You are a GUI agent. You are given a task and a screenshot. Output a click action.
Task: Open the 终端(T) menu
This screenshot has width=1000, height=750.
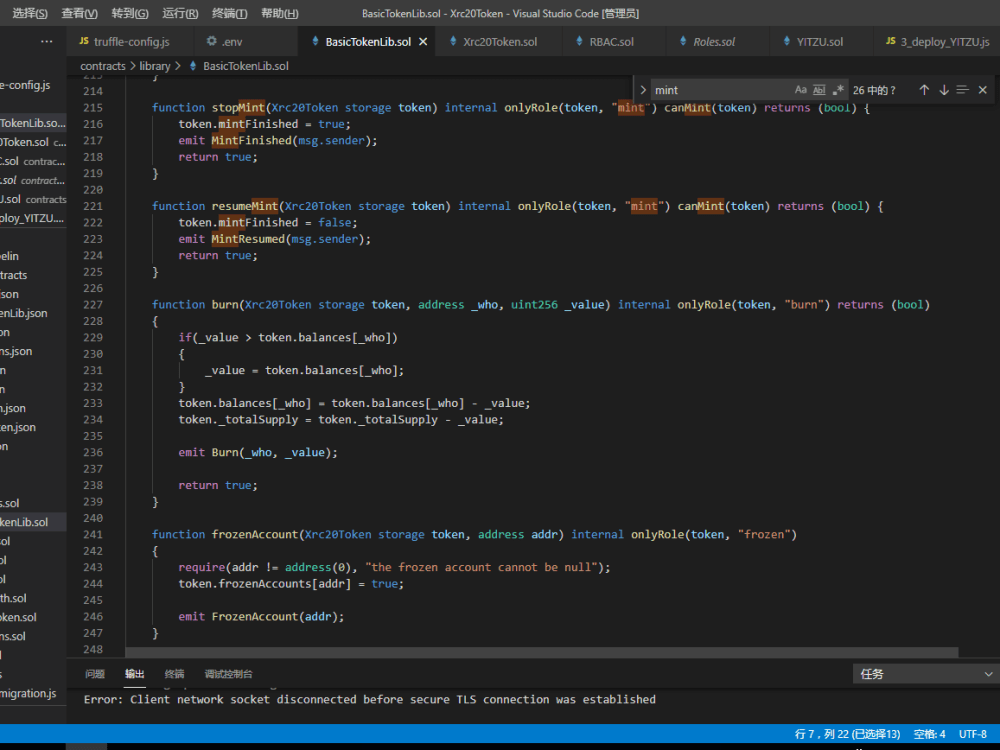tap(229, 13)
